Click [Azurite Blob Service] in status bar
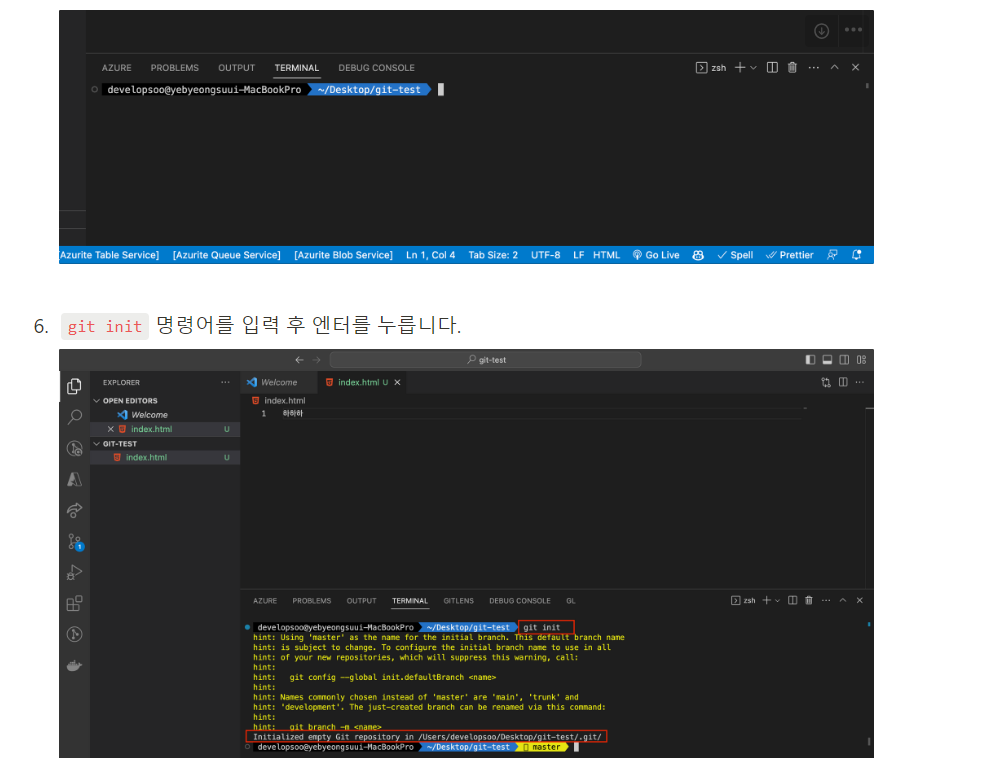The width and height of the screenshot is (997, 758). 343,255
